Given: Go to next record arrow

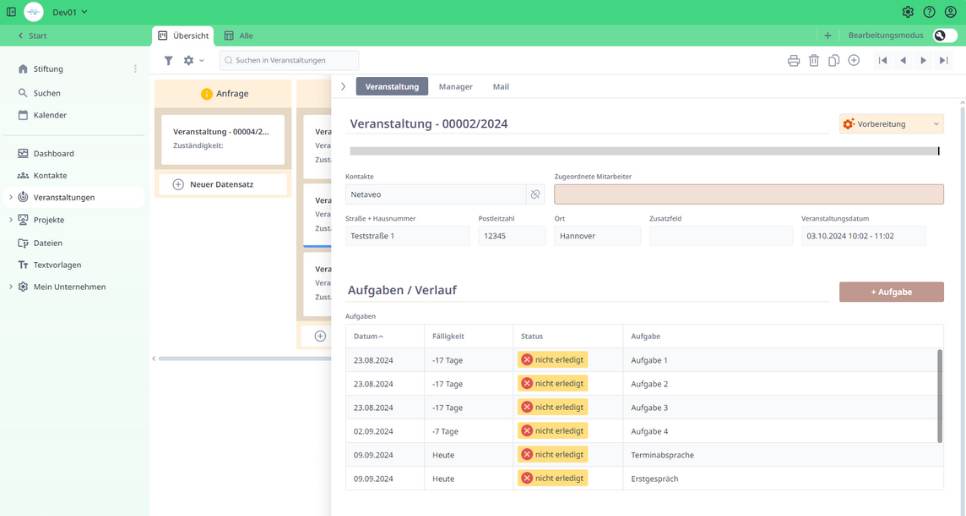Looking at the screenshot, I should [x=923, y=61].
